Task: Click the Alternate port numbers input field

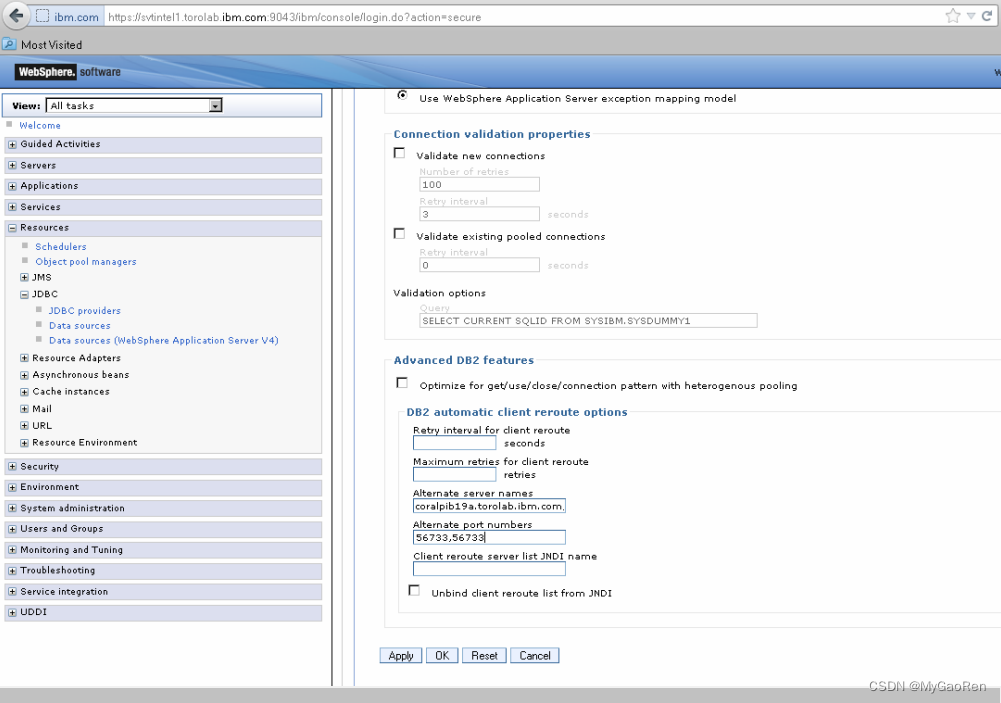Action: (x=488, y=536)
